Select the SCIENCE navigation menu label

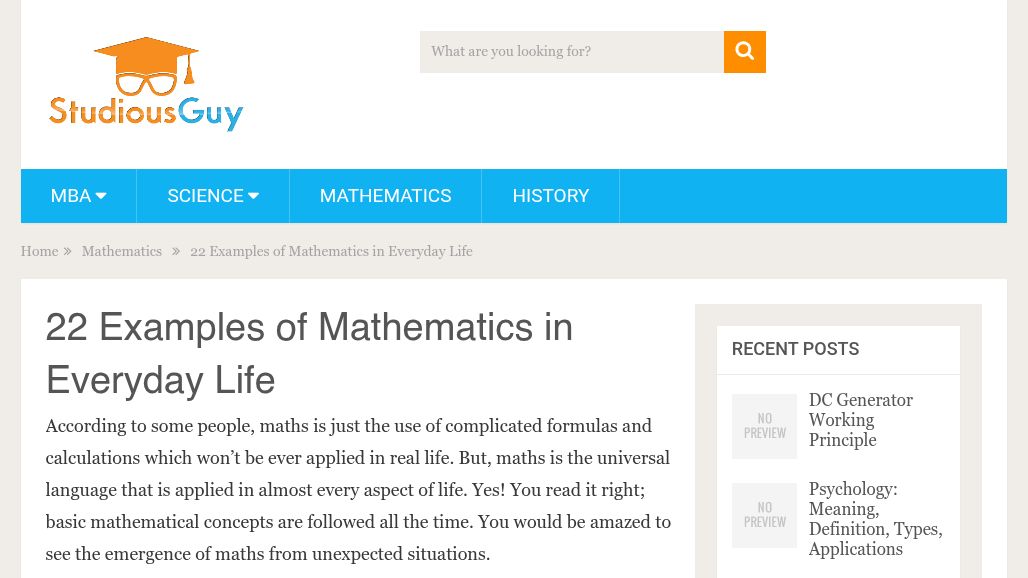tap(205, 196)
